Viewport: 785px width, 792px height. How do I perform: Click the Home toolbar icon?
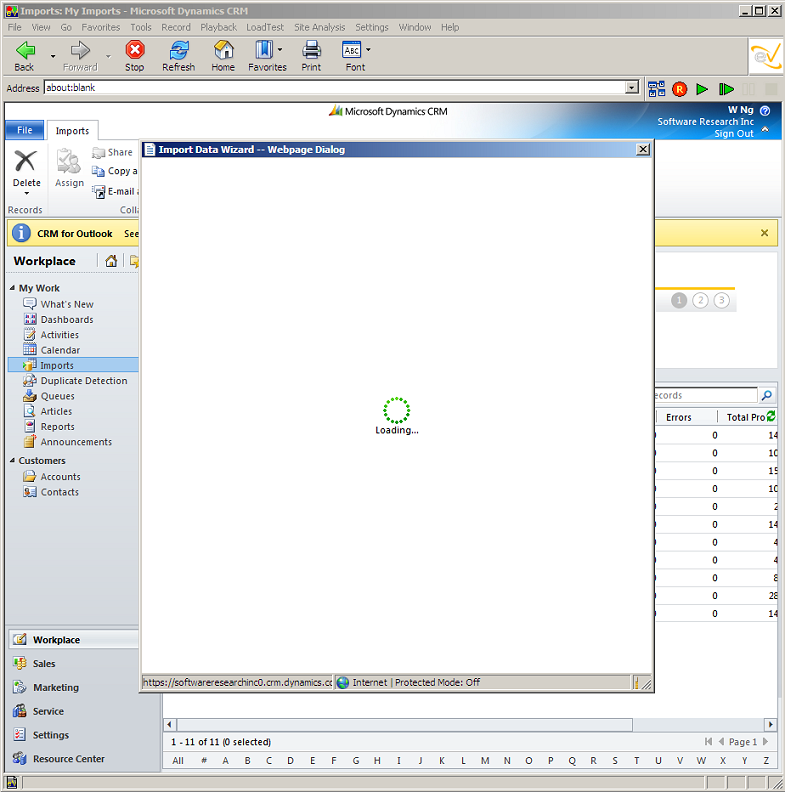[223, 50]
